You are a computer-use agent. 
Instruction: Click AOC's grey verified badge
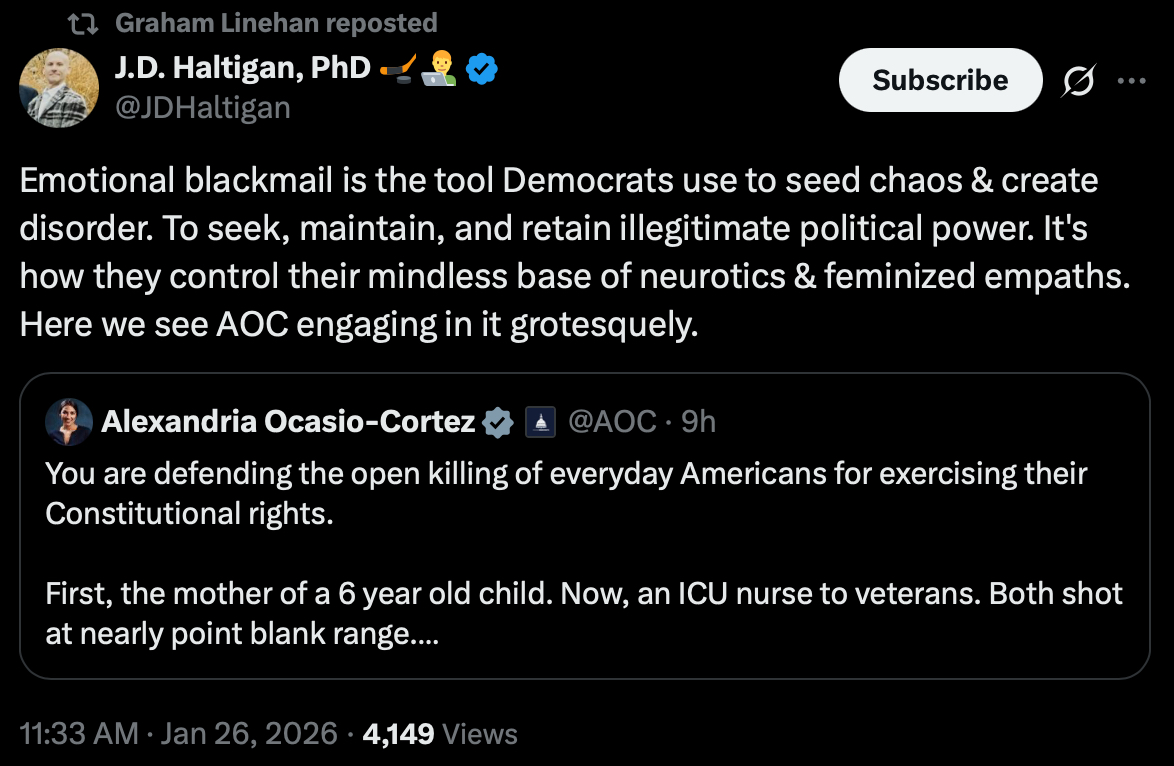[x=499, y=423]
